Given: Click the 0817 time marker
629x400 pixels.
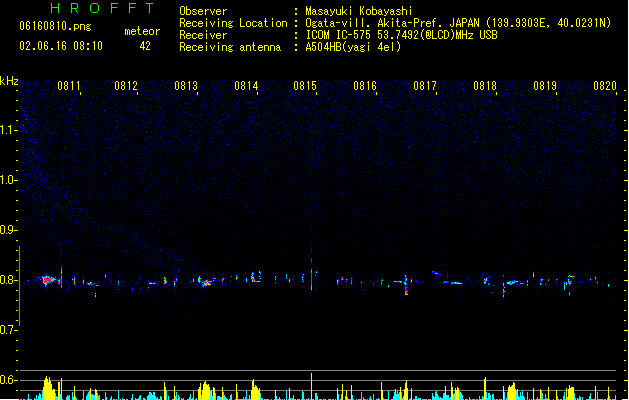Looking at the screenshot, I should (x=425, y=86).
